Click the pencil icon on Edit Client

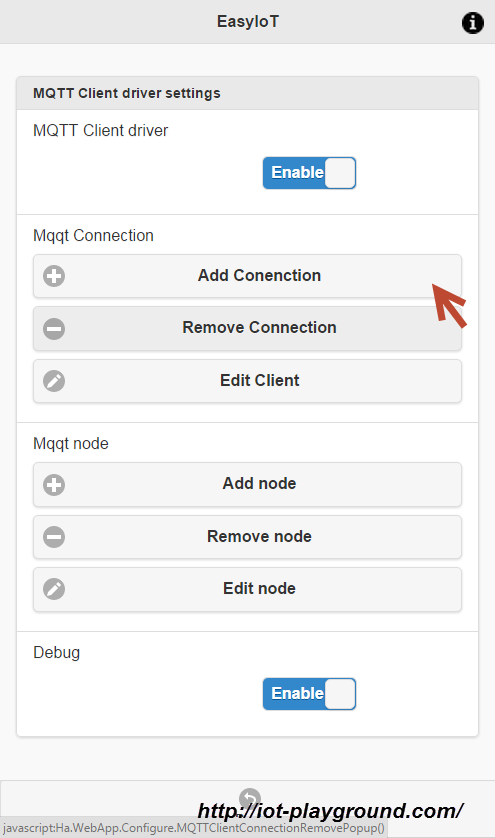(54, 381)
